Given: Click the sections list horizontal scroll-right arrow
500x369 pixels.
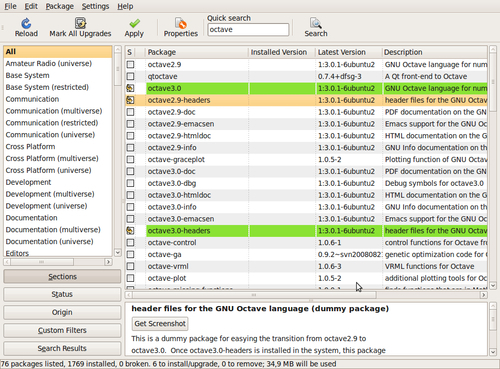Looking at the screenshot, I should click(x=108, y=262).
